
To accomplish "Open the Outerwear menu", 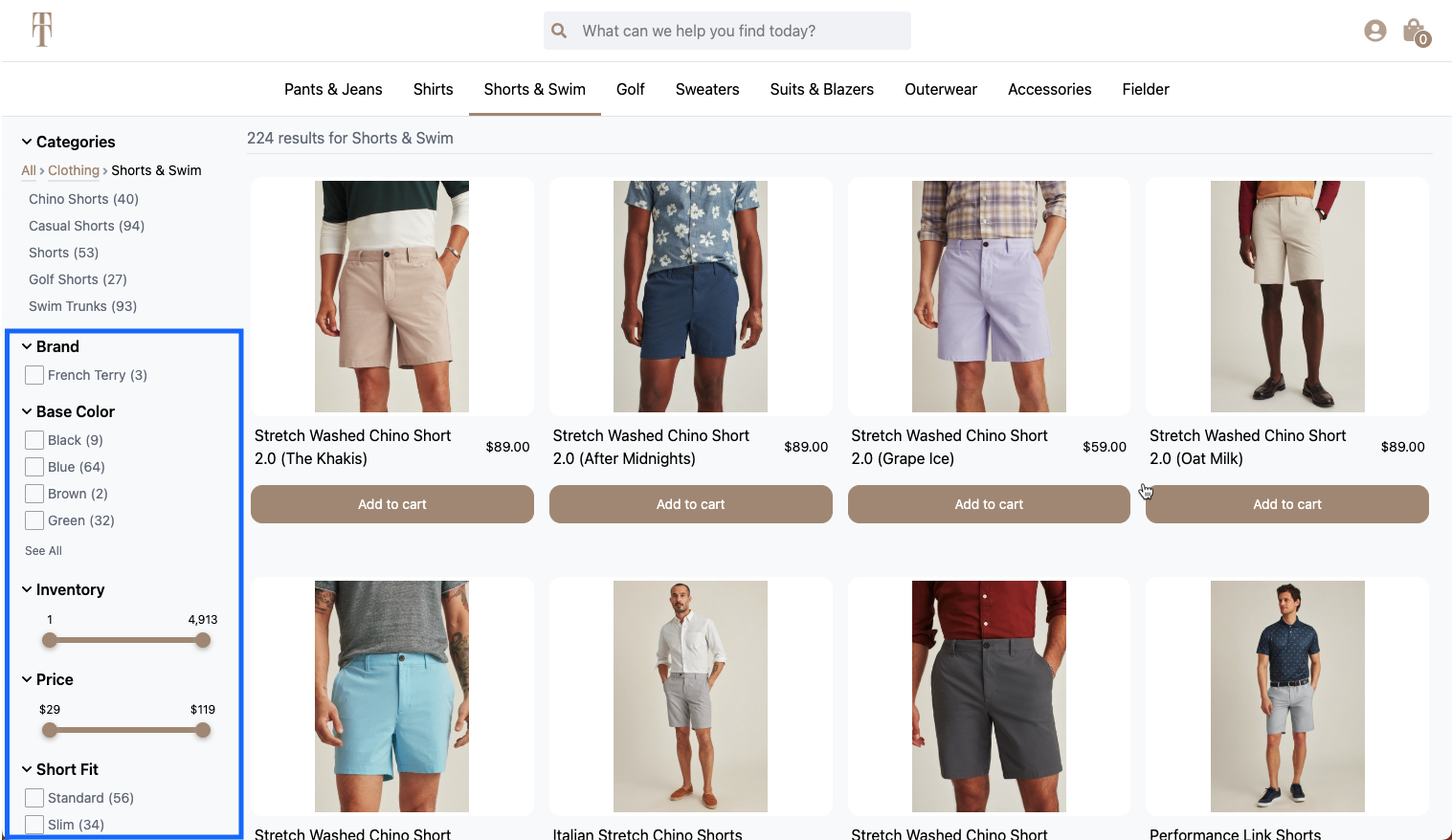I will click(x=941, y=89).
